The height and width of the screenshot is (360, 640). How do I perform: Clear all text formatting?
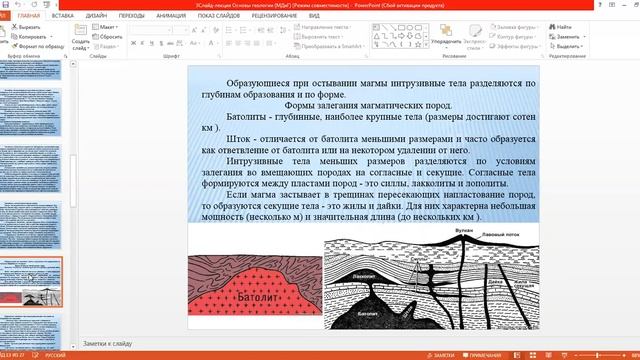point(216,30)
